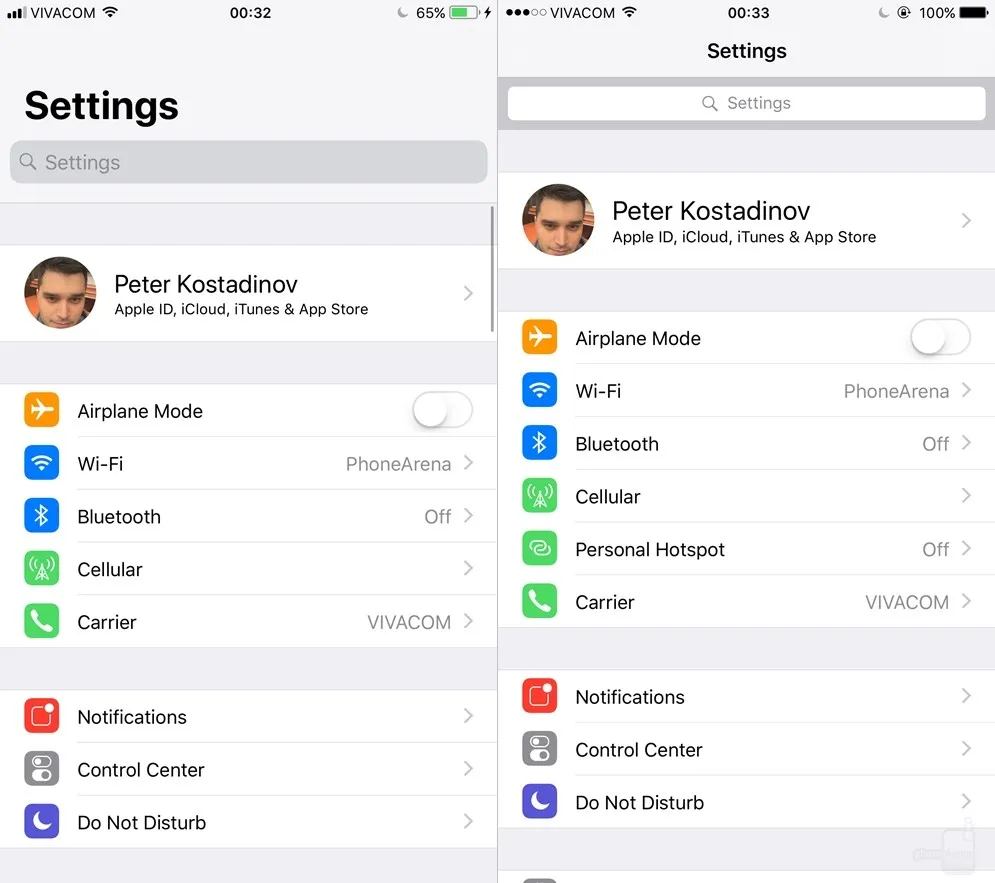Screen dimensions: 995x883
Task: Tap the Notifications icon in left screen
Action: 41,716
